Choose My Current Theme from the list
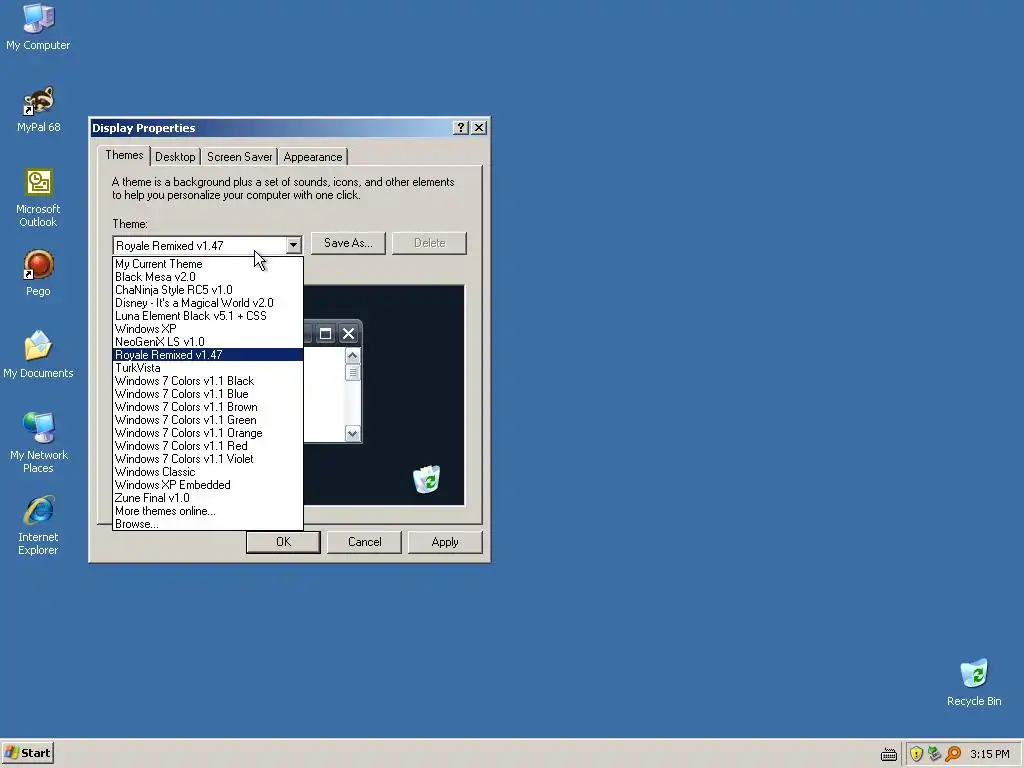Screen dimensions: 1024x768 [x=208, y=264]
